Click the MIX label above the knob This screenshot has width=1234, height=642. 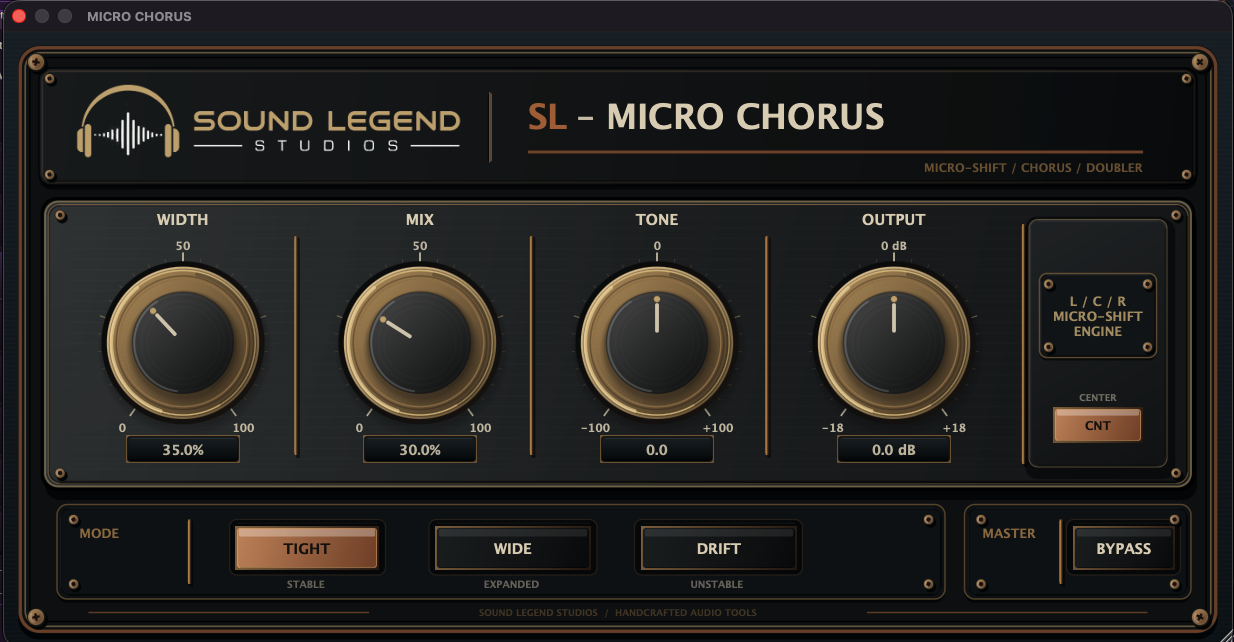pyautogui.click(x=420, y=220)
